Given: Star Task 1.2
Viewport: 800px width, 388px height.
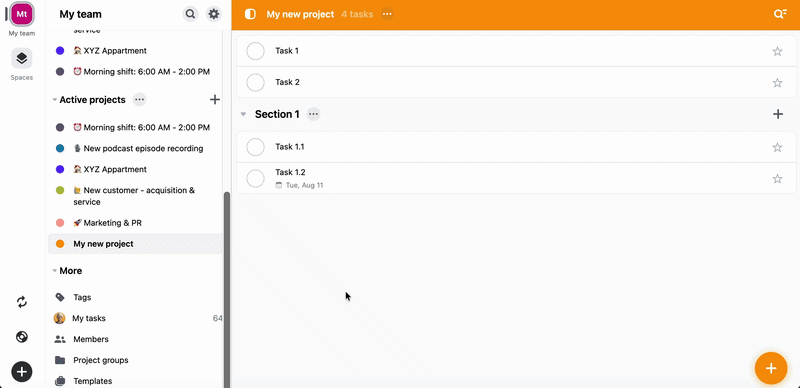Looking at the screenshot, I should click(777, 179).
